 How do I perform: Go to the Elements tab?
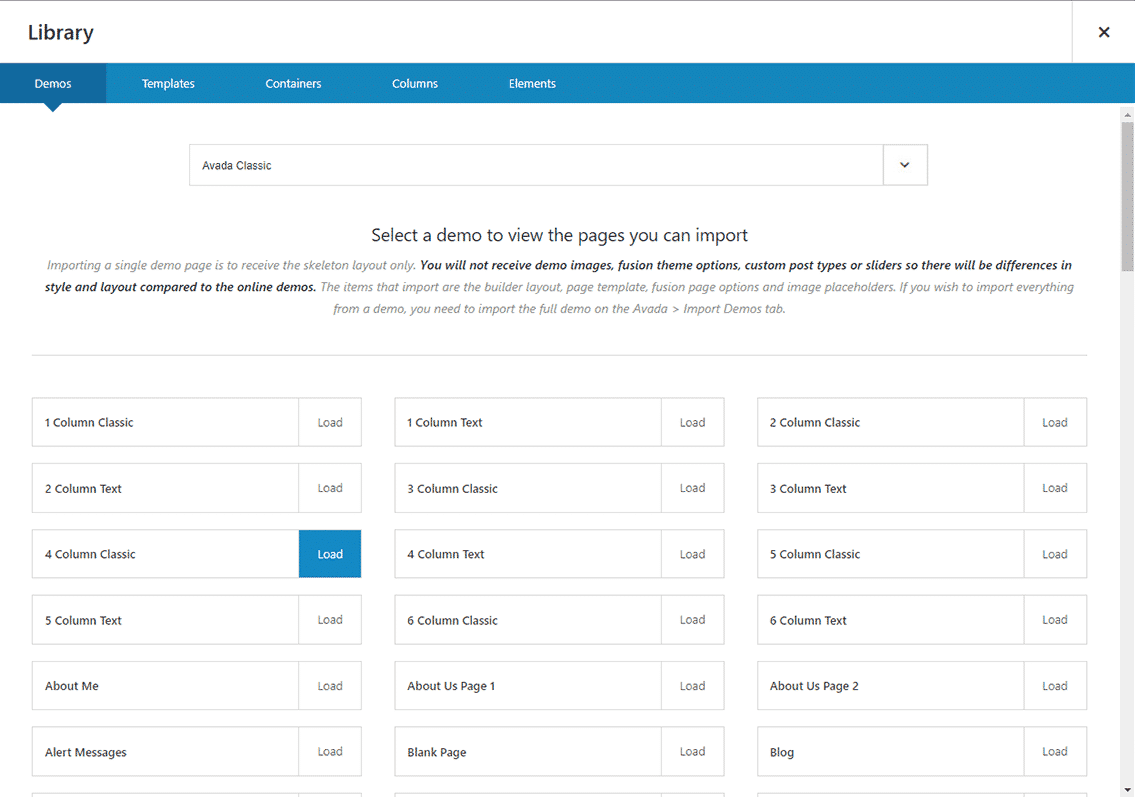(x=532, y=83)
